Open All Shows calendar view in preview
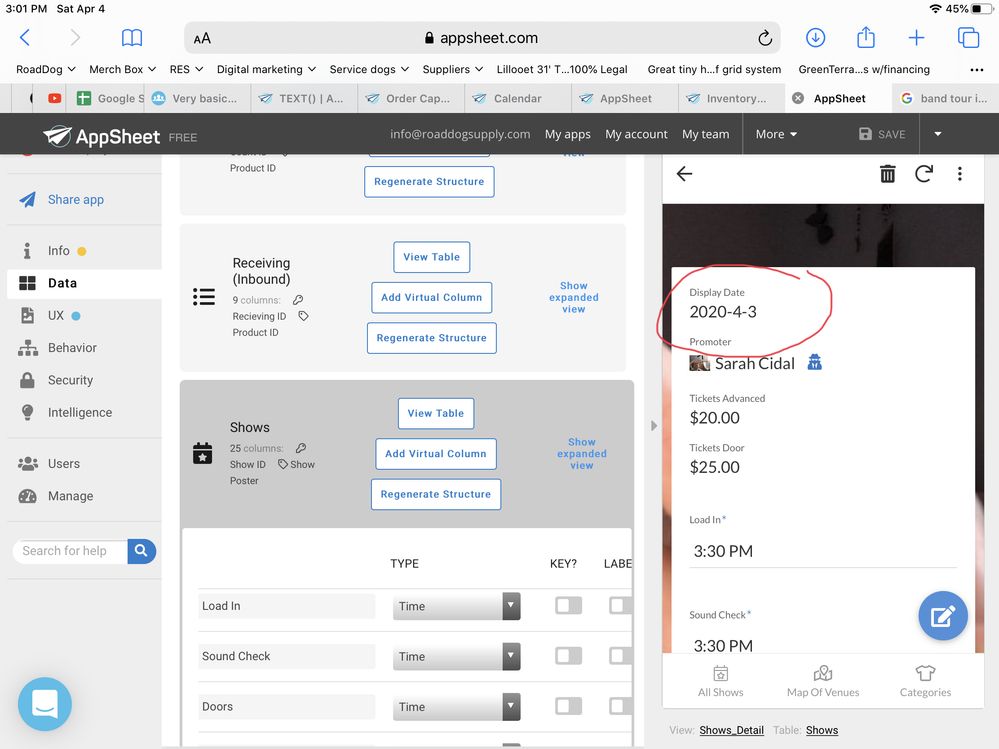 pos(721,681)
